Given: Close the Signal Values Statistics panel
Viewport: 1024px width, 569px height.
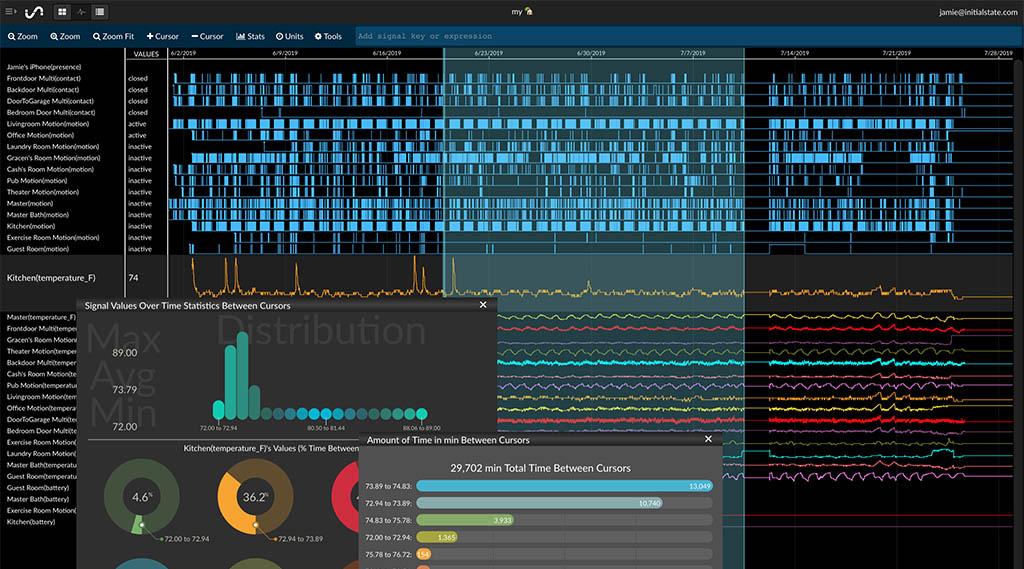Looking at the screenshot, I should [x=483, y=305].
